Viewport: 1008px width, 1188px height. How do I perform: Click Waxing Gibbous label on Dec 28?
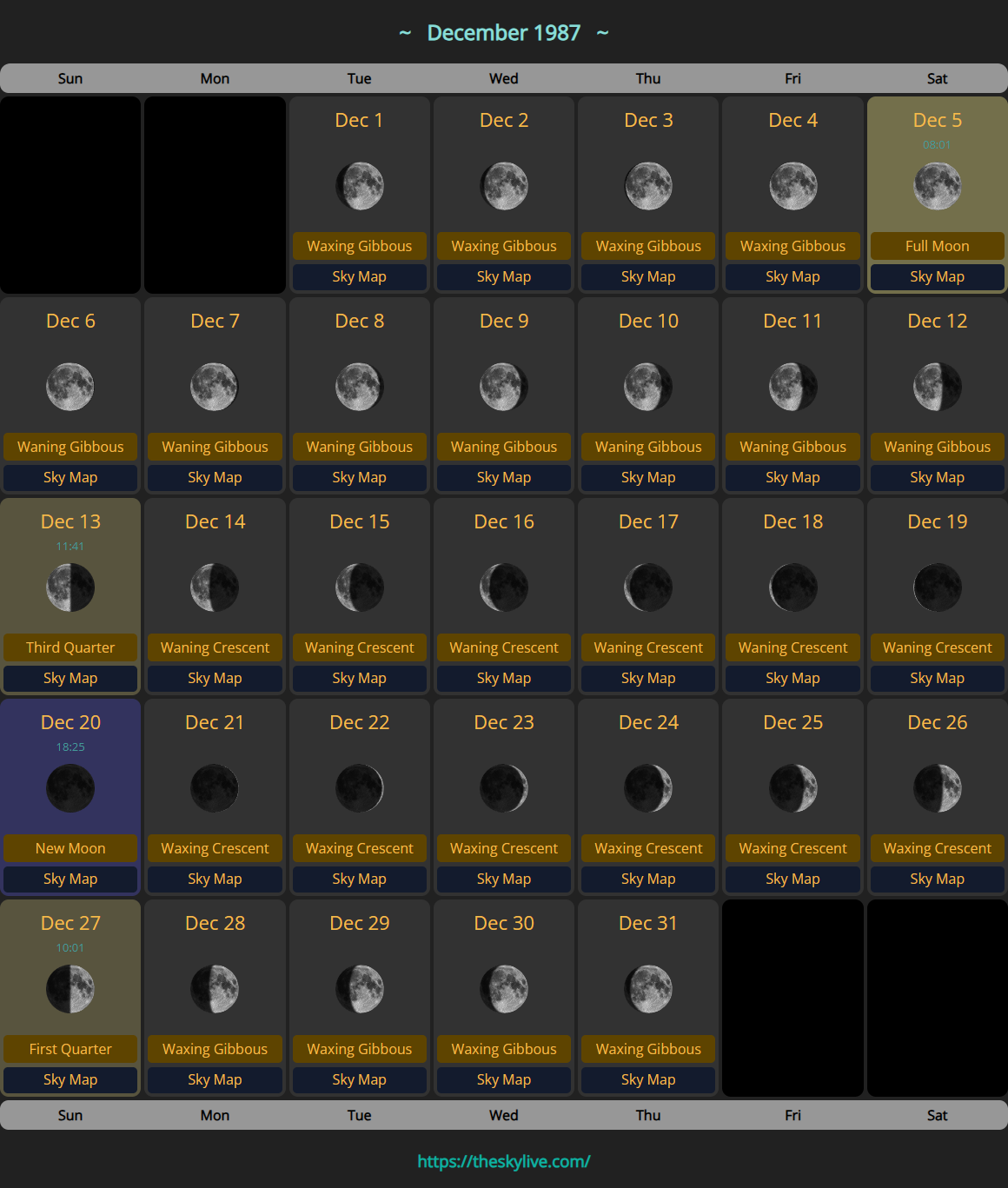[215, 1049]
